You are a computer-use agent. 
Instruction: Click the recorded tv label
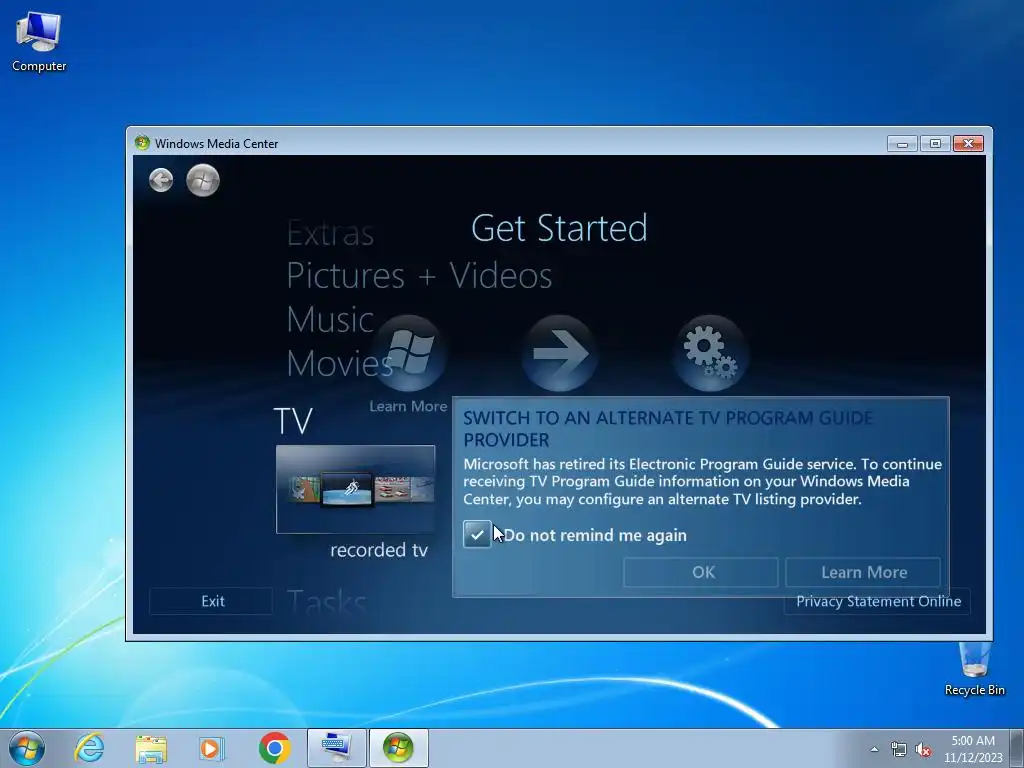(x=379, y=550)
